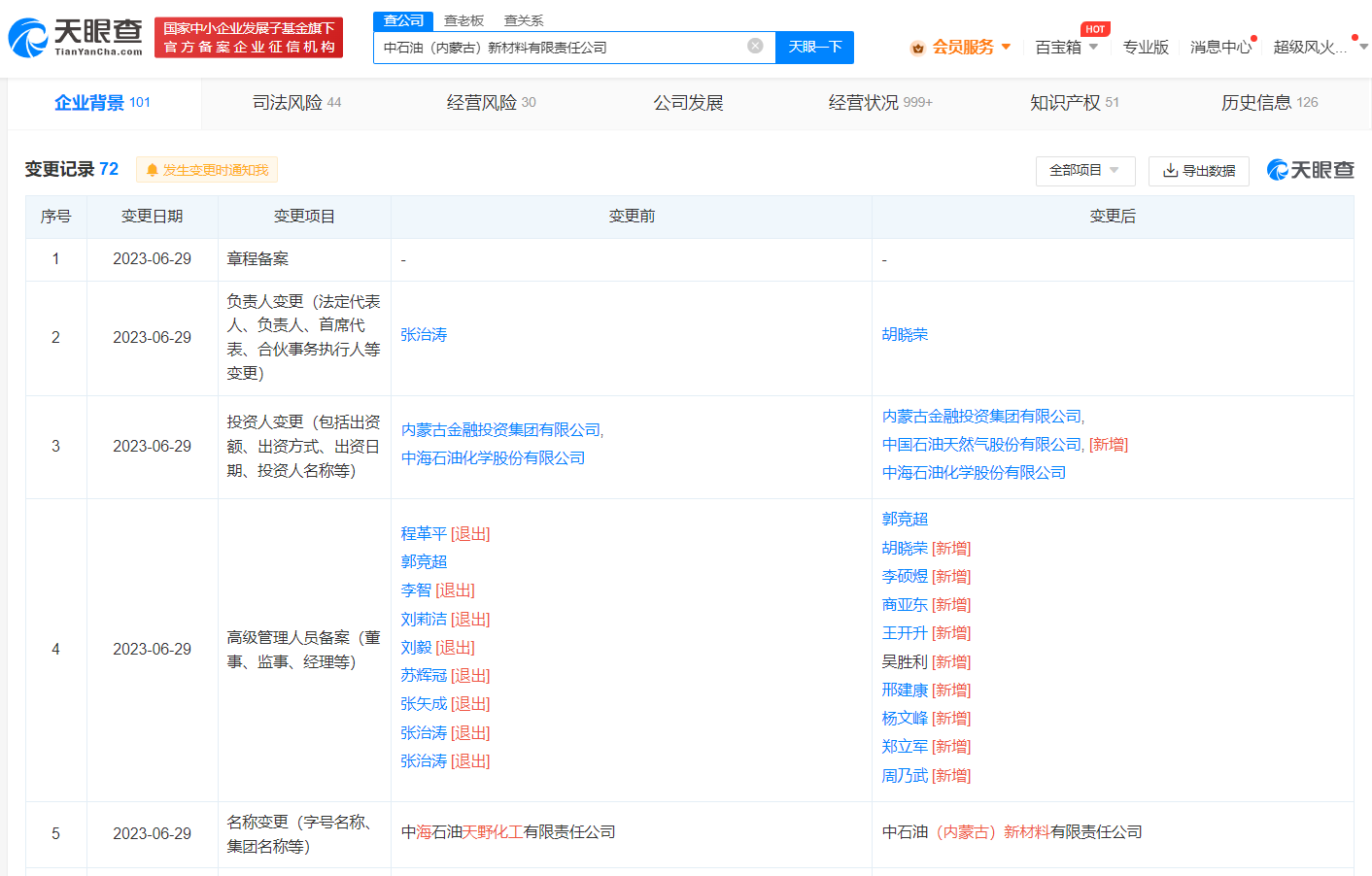Open 周乃武 person link
Image resolution: width=1372 pixels, height=876 pixels.
pos(905,775)
